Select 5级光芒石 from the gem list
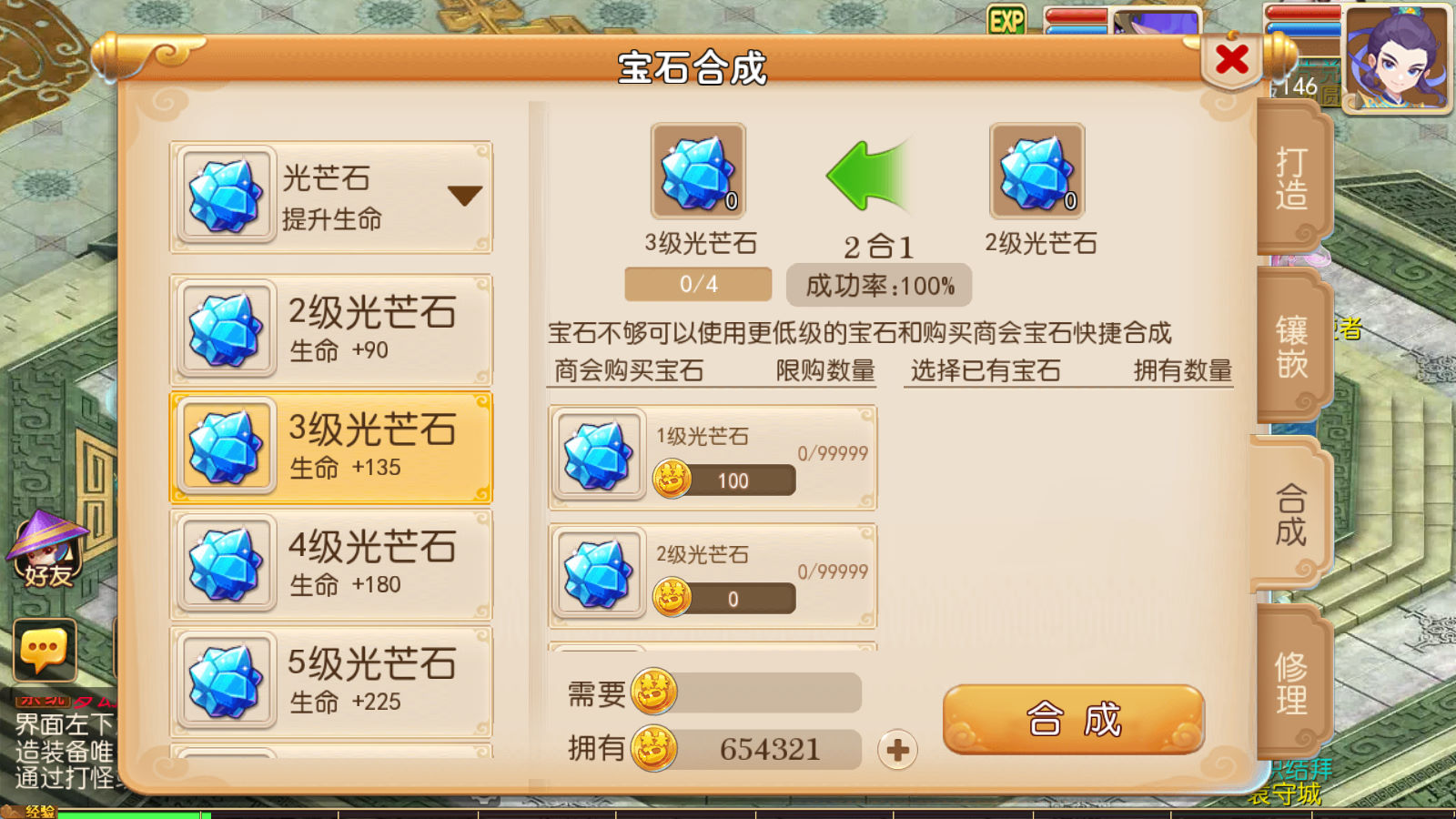Image resolution: width=1456 pixels, height=819 pixels. point(331,682)
